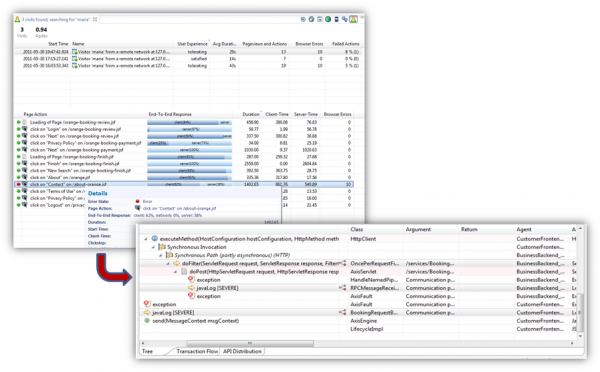Screen dimensions: 600x372
Task: Click green status dot of "Logout" action
Action: coord(18,205)
